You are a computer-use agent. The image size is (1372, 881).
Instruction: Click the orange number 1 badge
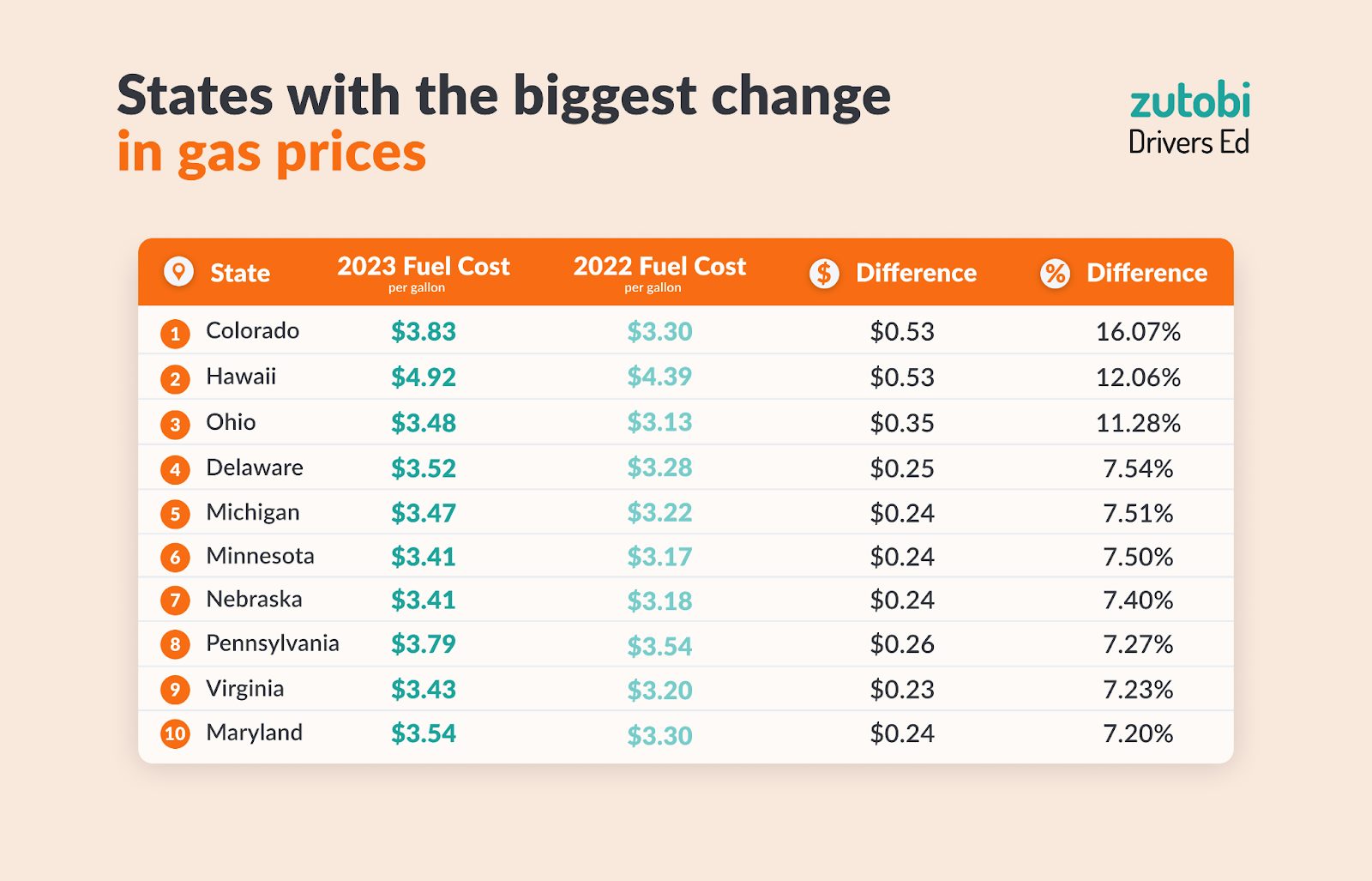(175, 333)
